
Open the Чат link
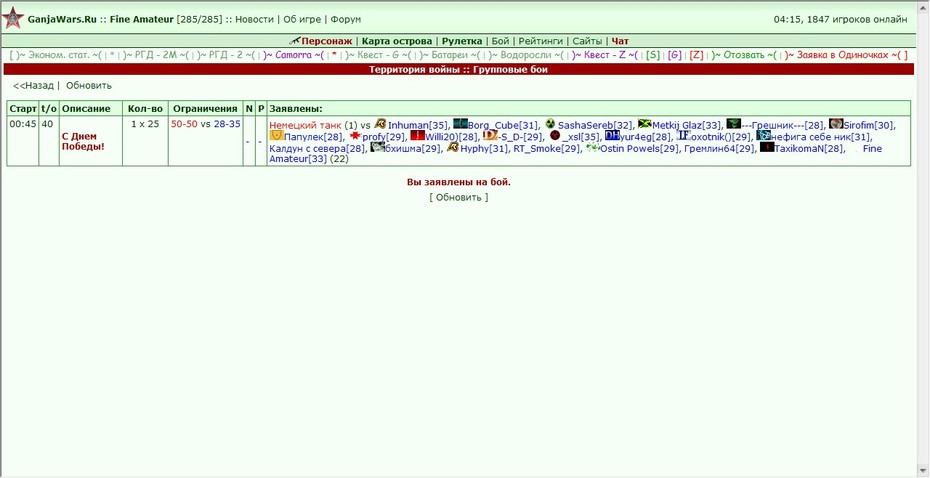(620, 42)
